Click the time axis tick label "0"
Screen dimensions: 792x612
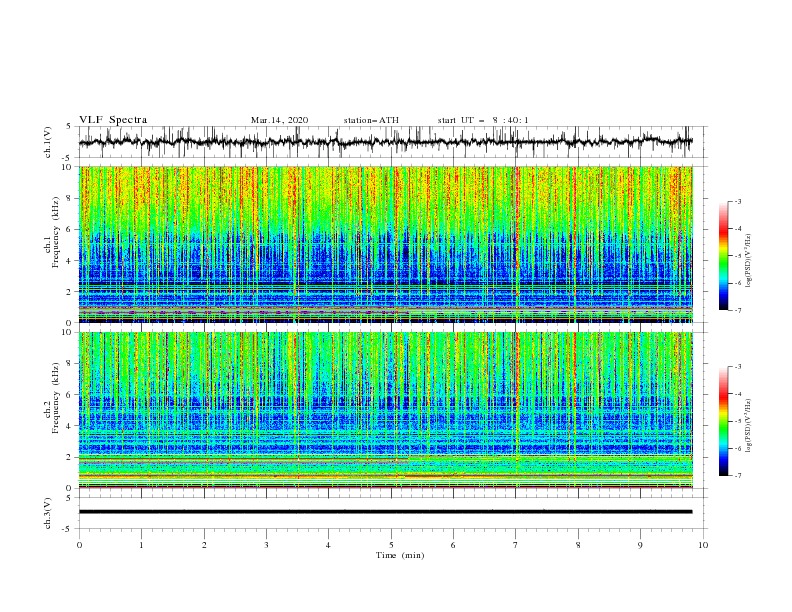pyautogui.click(x=79, y=545)
